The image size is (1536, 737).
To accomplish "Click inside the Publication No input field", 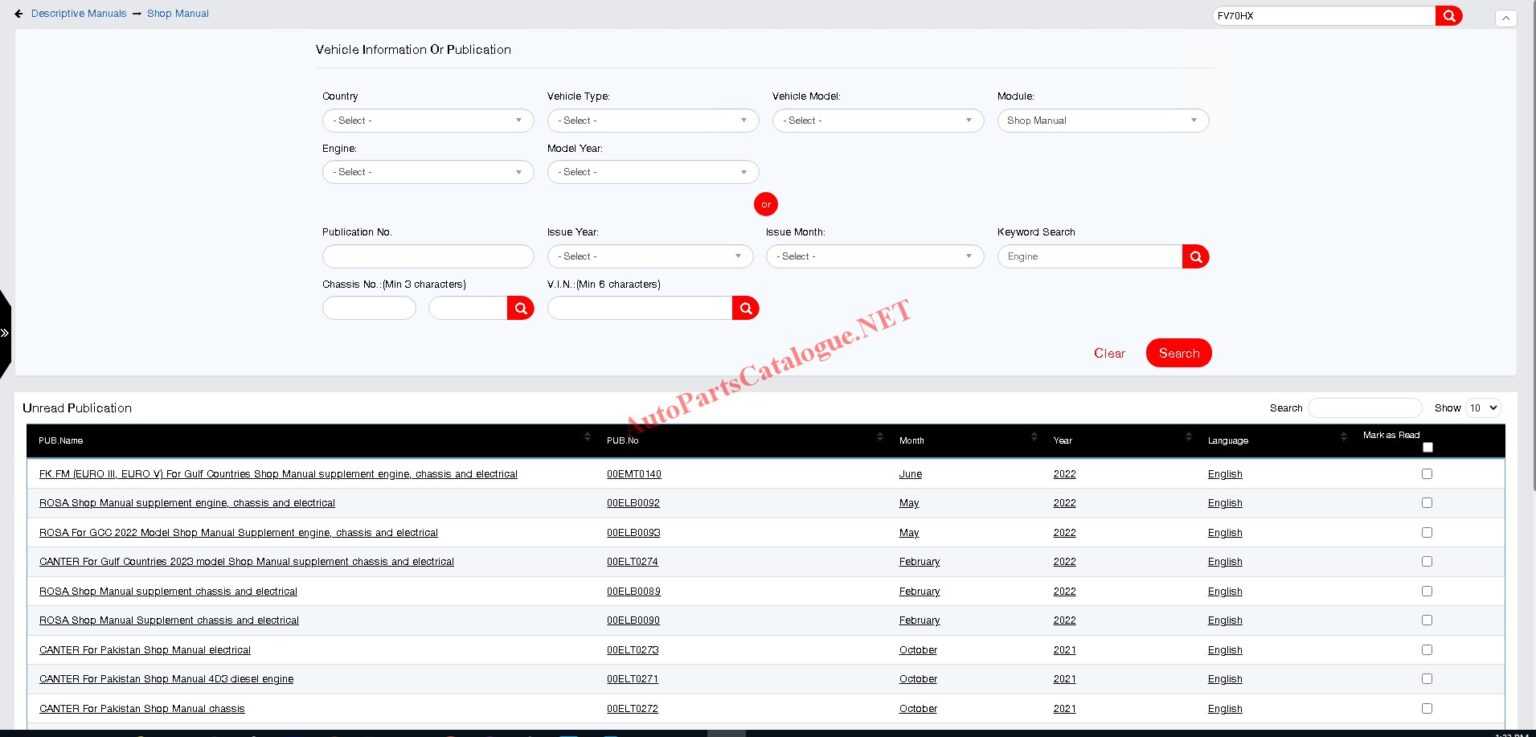I will click(x=427, y=256).
